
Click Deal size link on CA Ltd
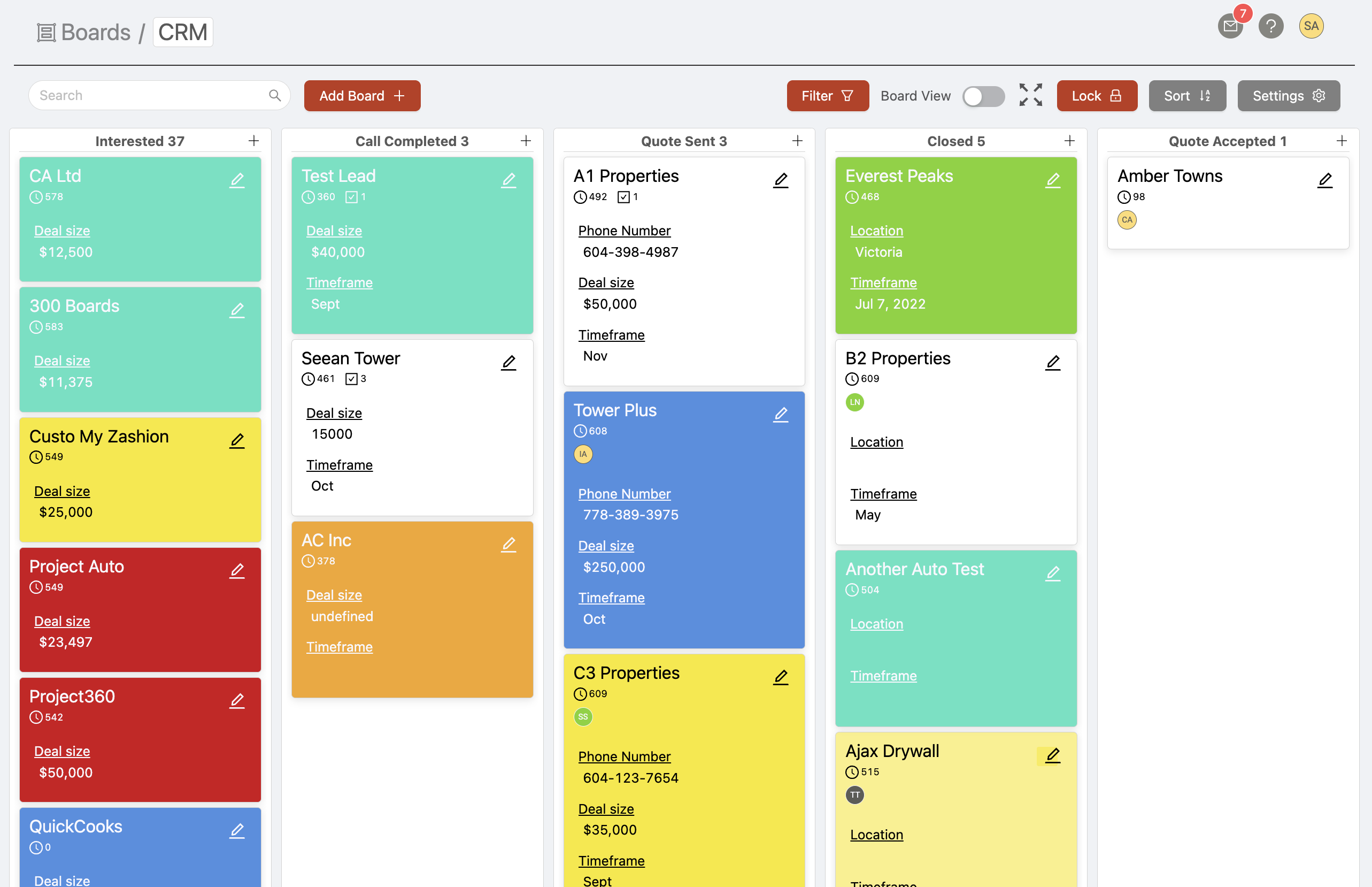coord(62,231)
